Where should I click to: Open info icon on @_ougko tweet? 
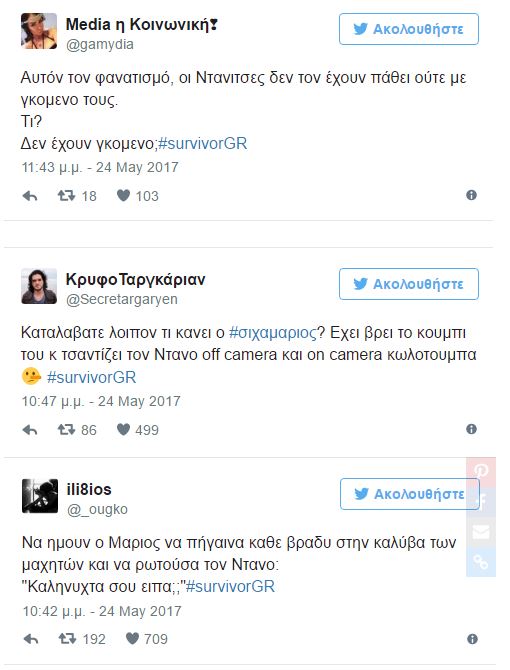point(472,639)
